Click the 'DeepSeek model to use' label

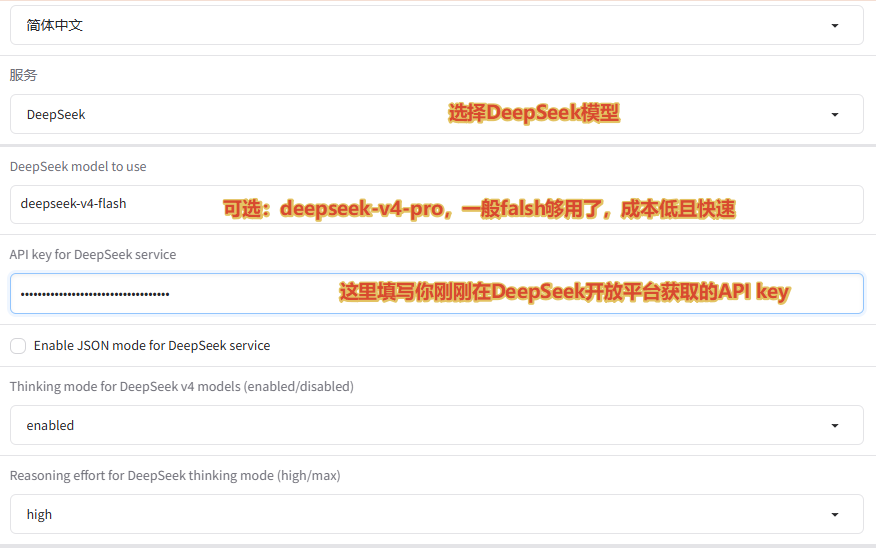(78, 166)
